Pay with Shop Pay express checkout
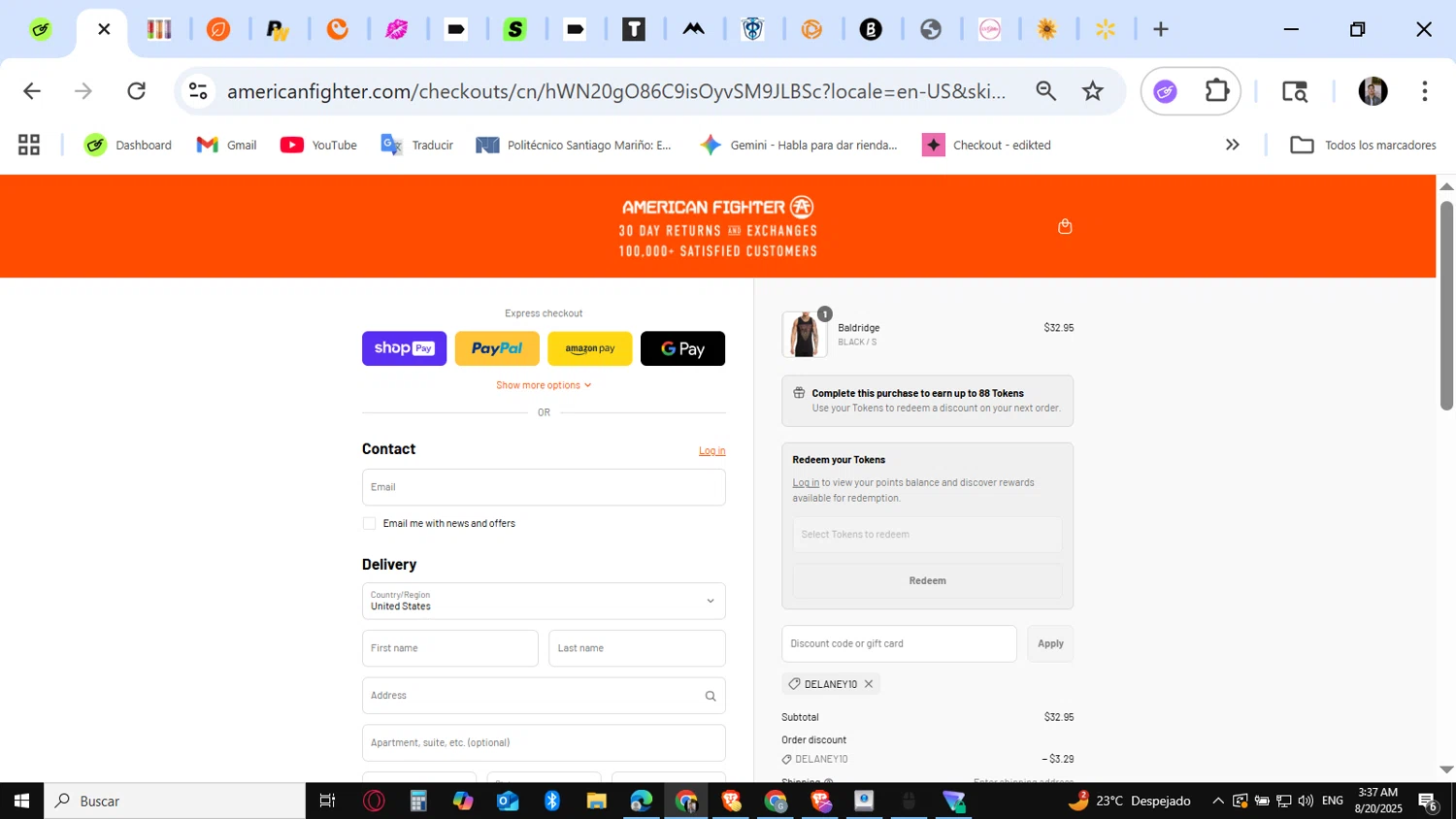The width and height of the screenshot is (1456, 819). pyautogui.click(x=404, y=348)
